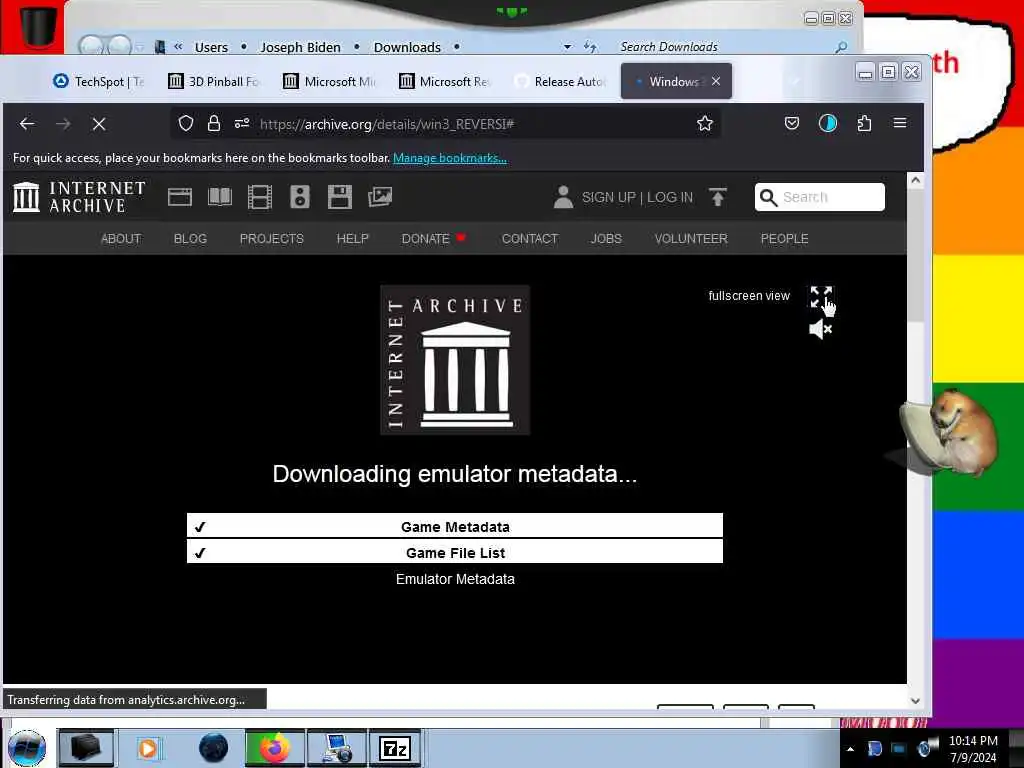Open site permissions icon in address bar
The height and width of the screenshot is (768, 1024).
(242, 123)
